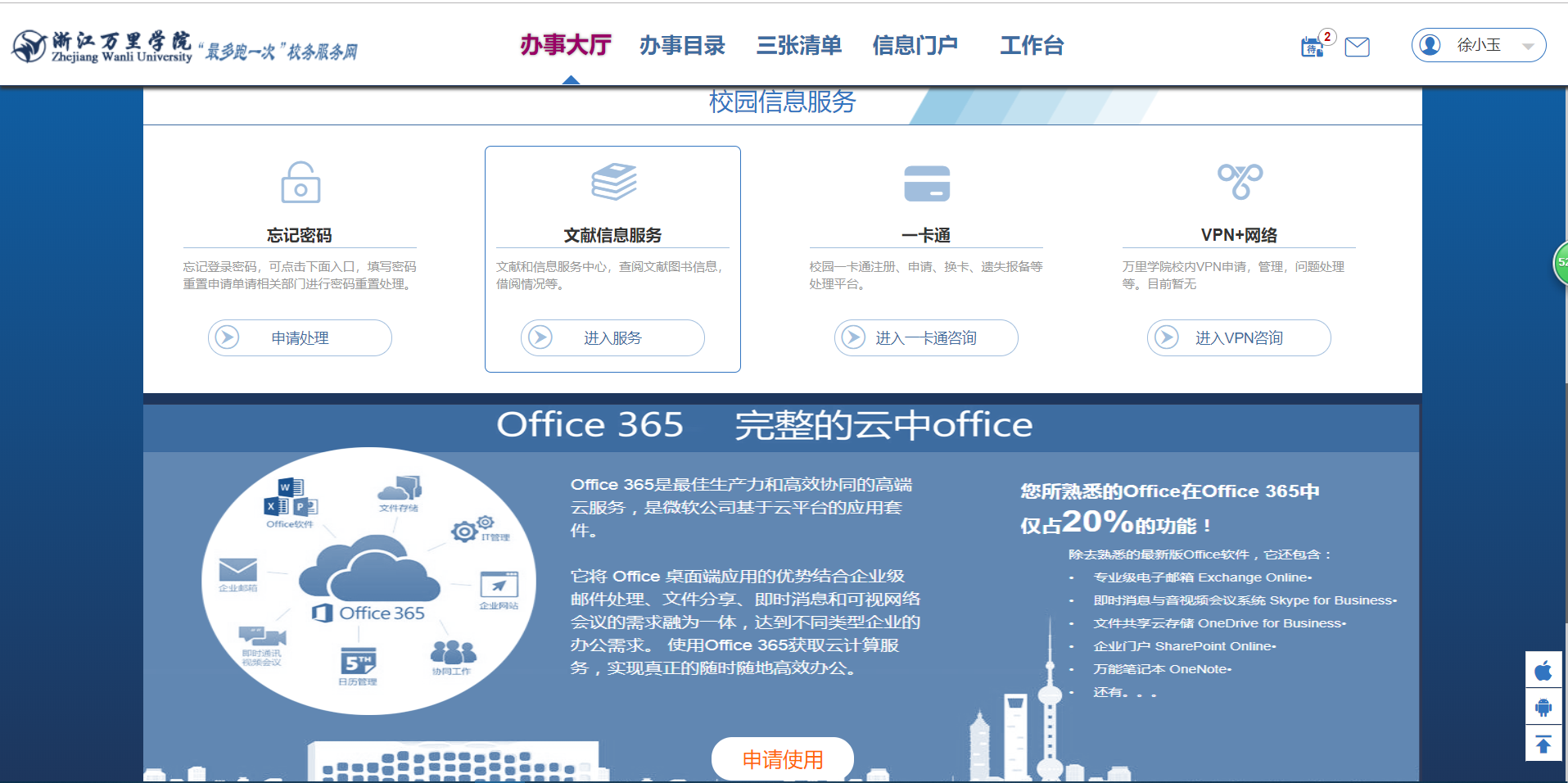
Task: Click the Apple app download icon
Action: click(1543, 671)
